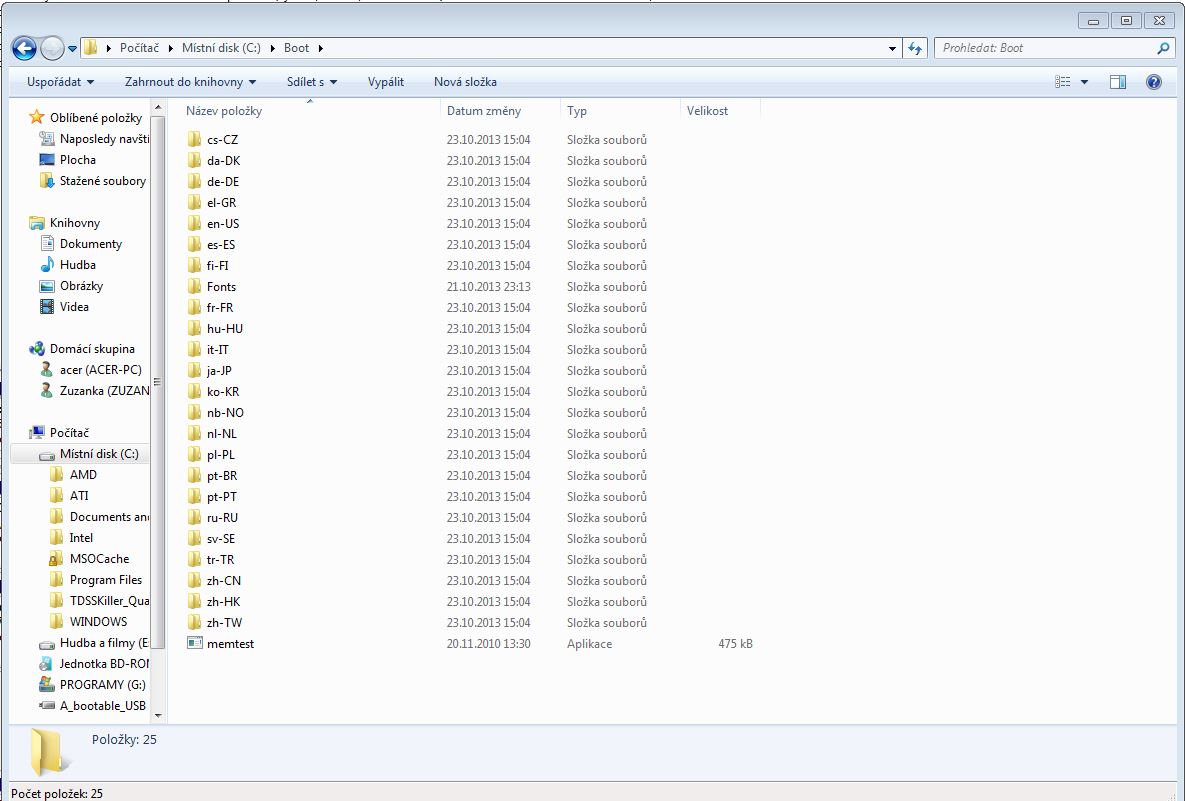Image resolution: width=1185 pixels, height=801 pixels.
Task: Select the pl-PL folder
Action: tap(220, 454)
